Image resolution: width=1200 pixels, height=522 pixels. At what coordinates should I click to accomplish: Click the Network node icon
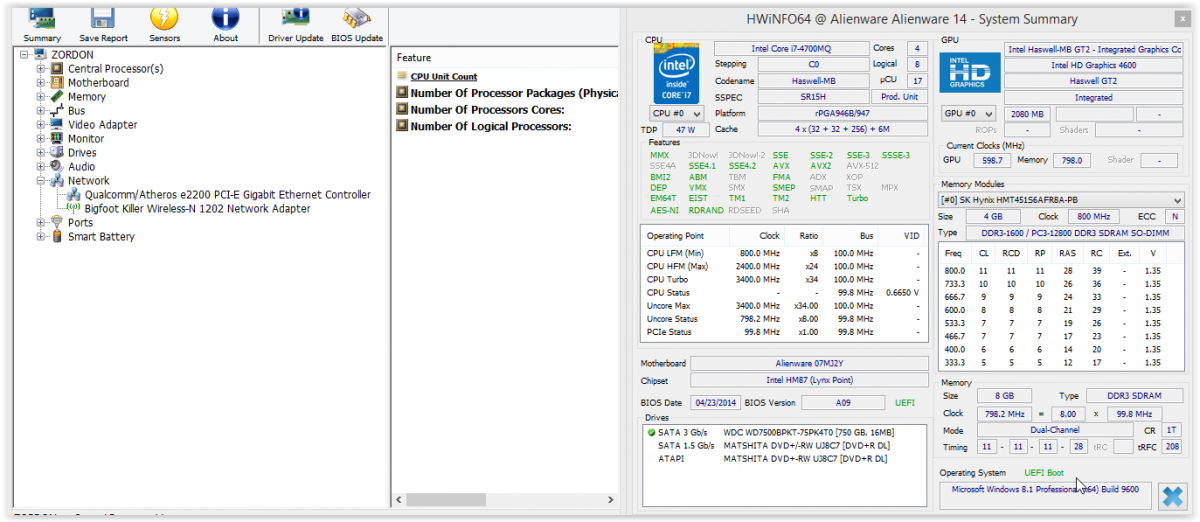coord(57,181)
